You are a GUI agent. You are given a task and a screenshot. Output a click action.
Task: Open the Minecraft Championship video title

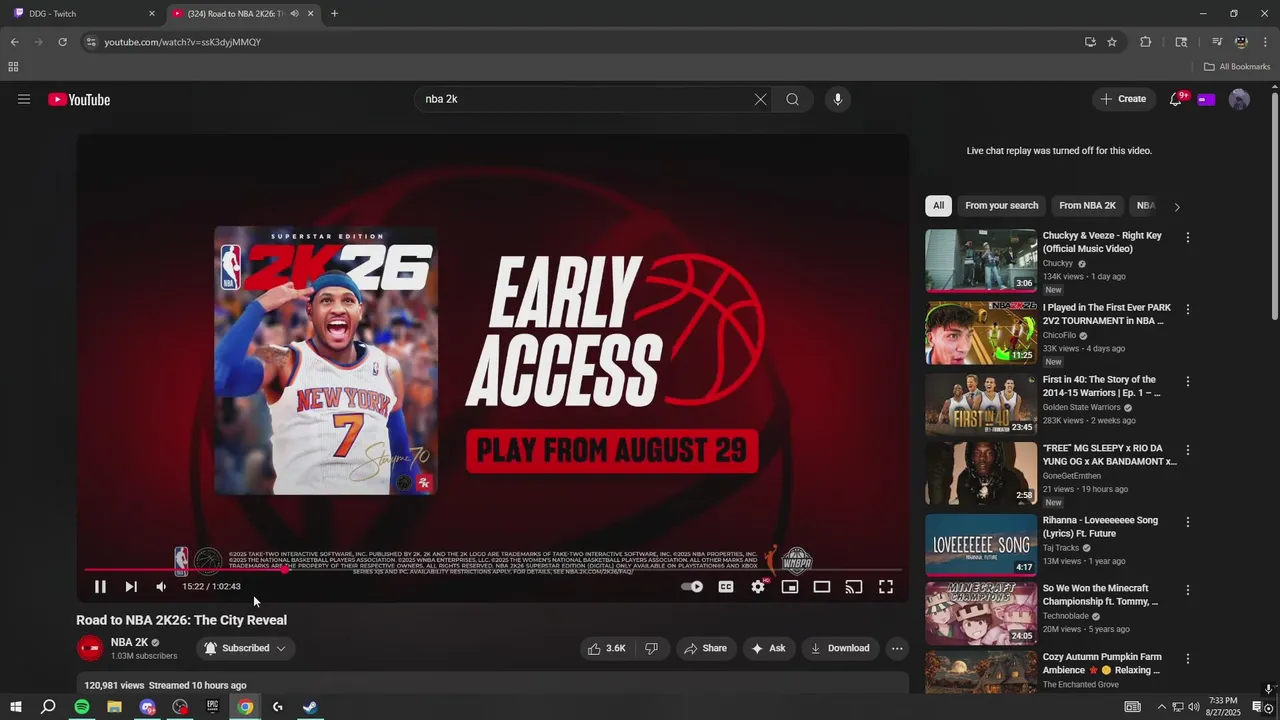(1100, 595)
